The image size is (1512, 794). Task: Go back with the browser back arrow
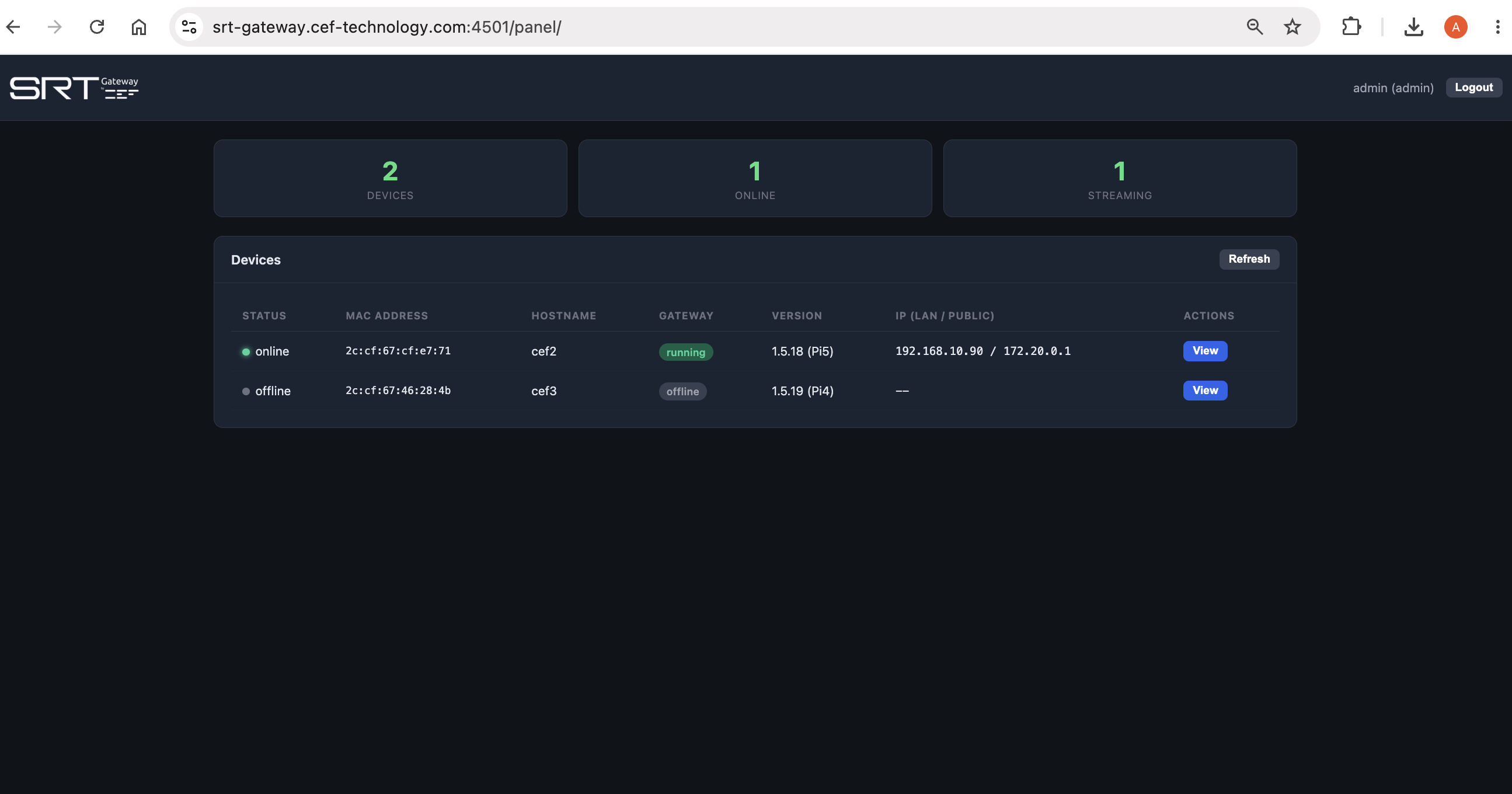click(13, 27)
